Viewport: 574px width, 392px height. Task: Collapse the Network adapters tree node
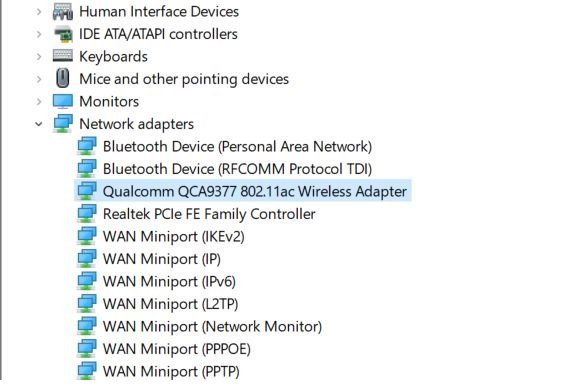pos(38,124)
